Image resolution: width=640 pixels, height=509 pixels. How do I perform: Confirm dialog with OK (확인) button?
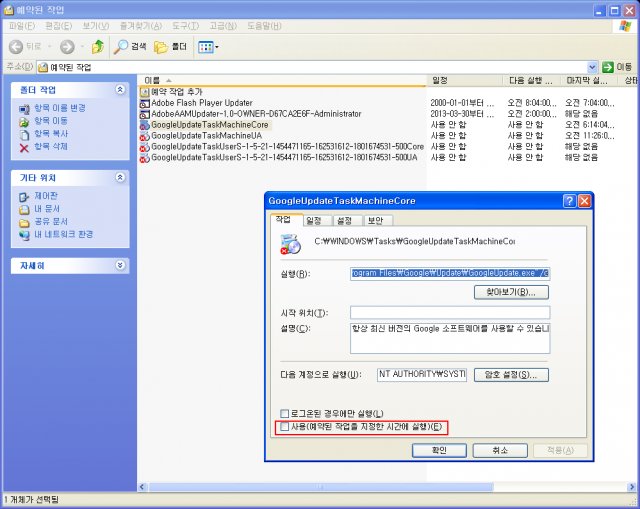[439, 450]
